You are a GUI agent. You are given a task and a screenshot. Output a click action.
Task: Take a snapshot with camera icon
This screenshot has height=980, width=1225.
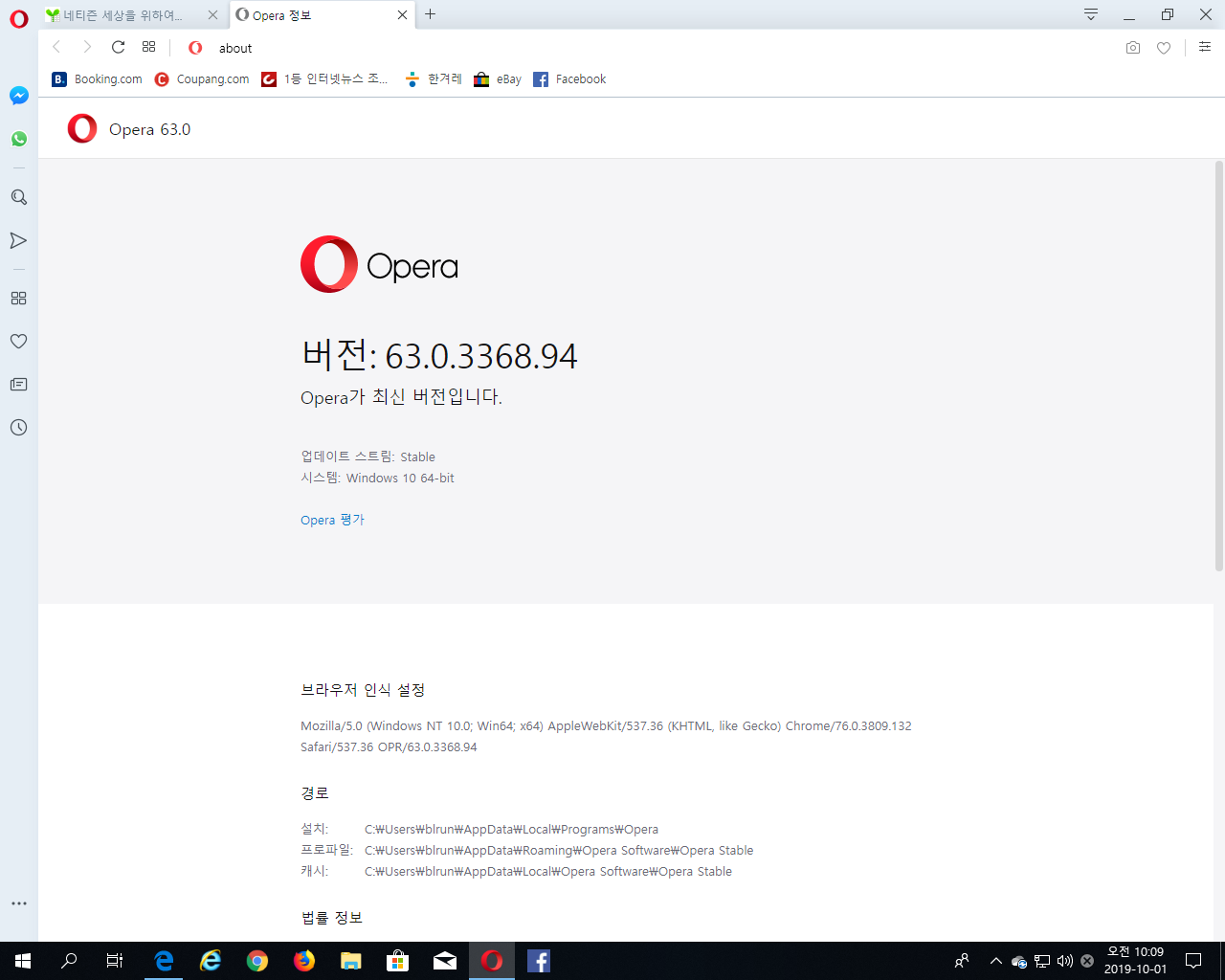[1133, 48]
